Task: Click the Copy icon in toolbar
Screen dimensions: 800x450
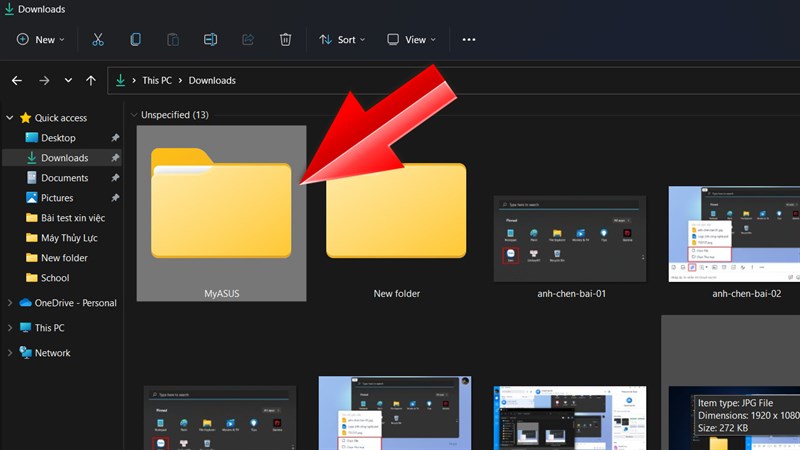Action: [x=135, y=39]
